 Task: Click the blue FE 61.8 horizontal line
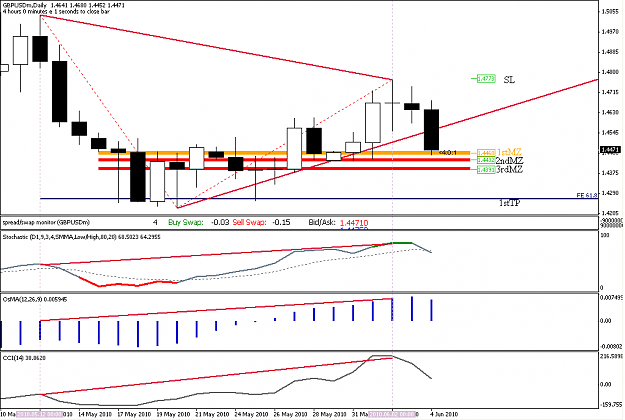pyautogui.click(x=319, y=198)
